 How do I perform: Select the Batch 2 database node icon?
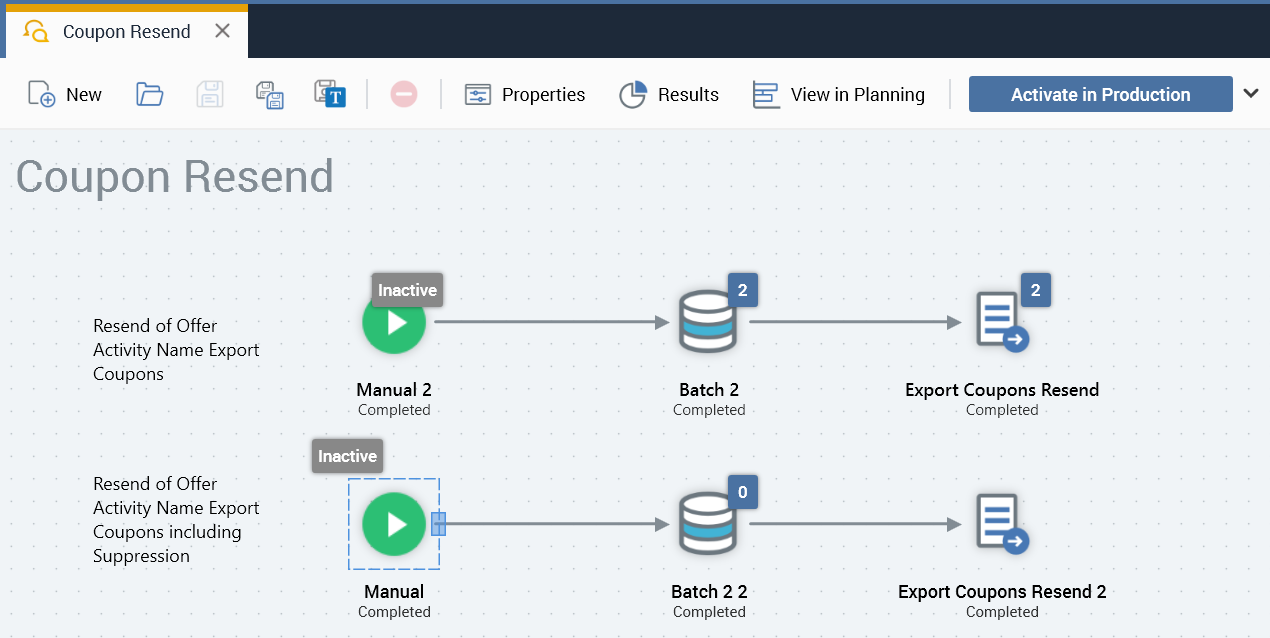[x=708, y=323]
